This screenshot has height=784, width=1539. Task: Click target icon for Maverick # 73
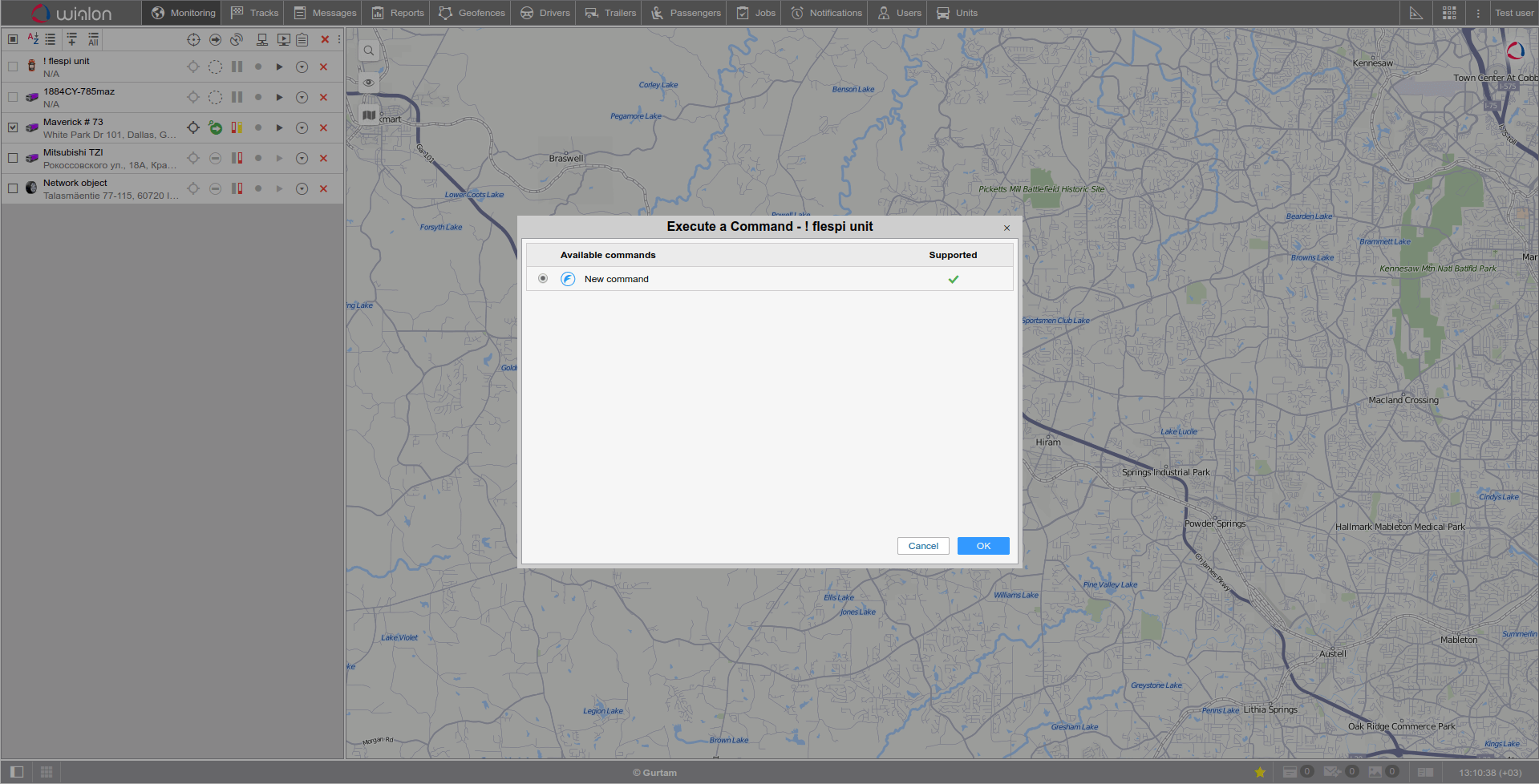tap(193, 127)
